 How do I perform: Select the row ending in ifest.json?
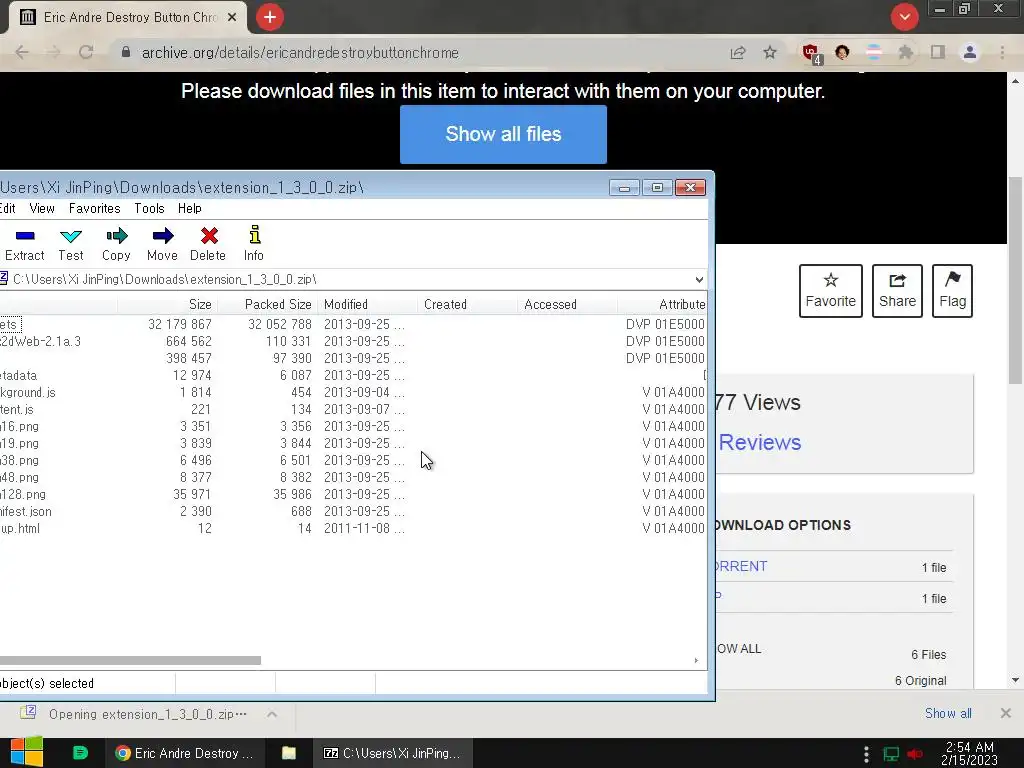[x=353, y=511]
